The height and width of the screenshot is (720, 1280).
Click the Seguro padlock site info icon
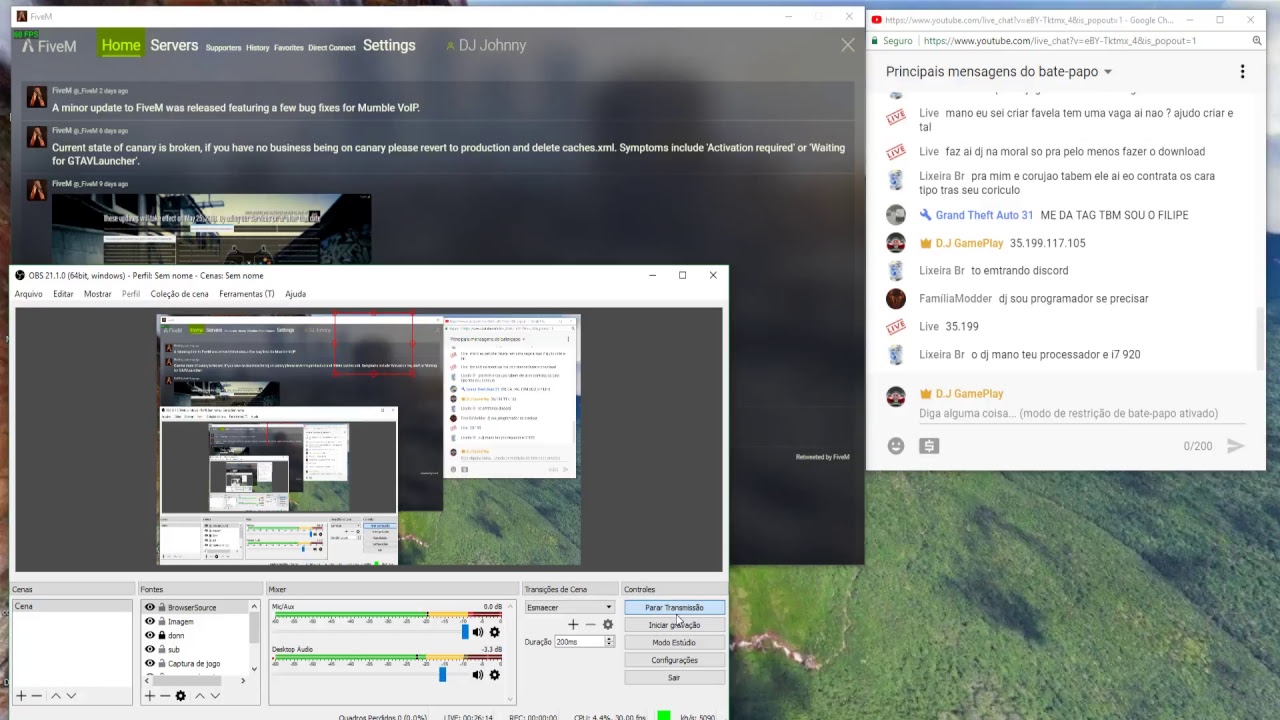874,41
